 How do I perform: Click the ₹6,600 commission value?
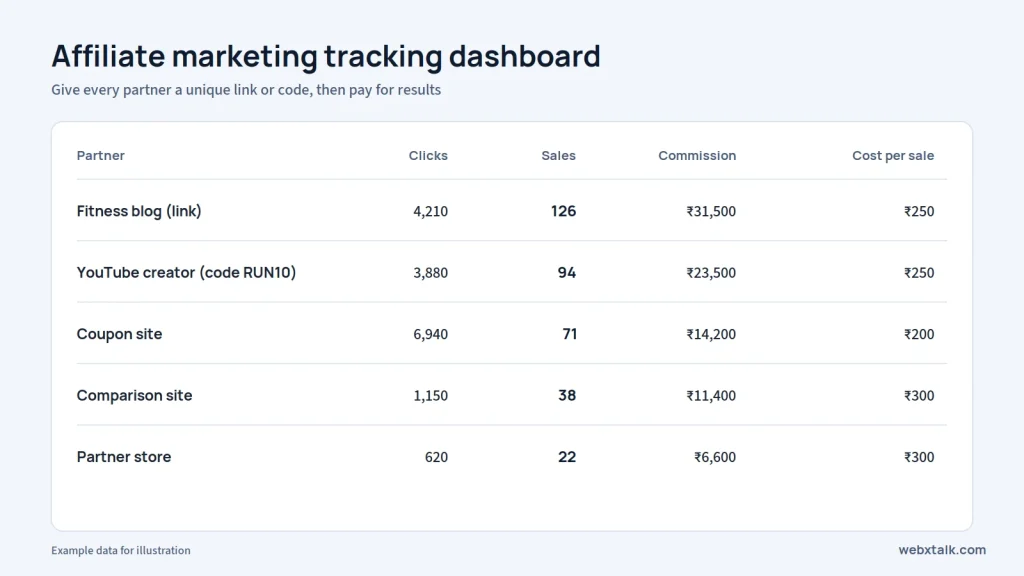click(715, 456)
